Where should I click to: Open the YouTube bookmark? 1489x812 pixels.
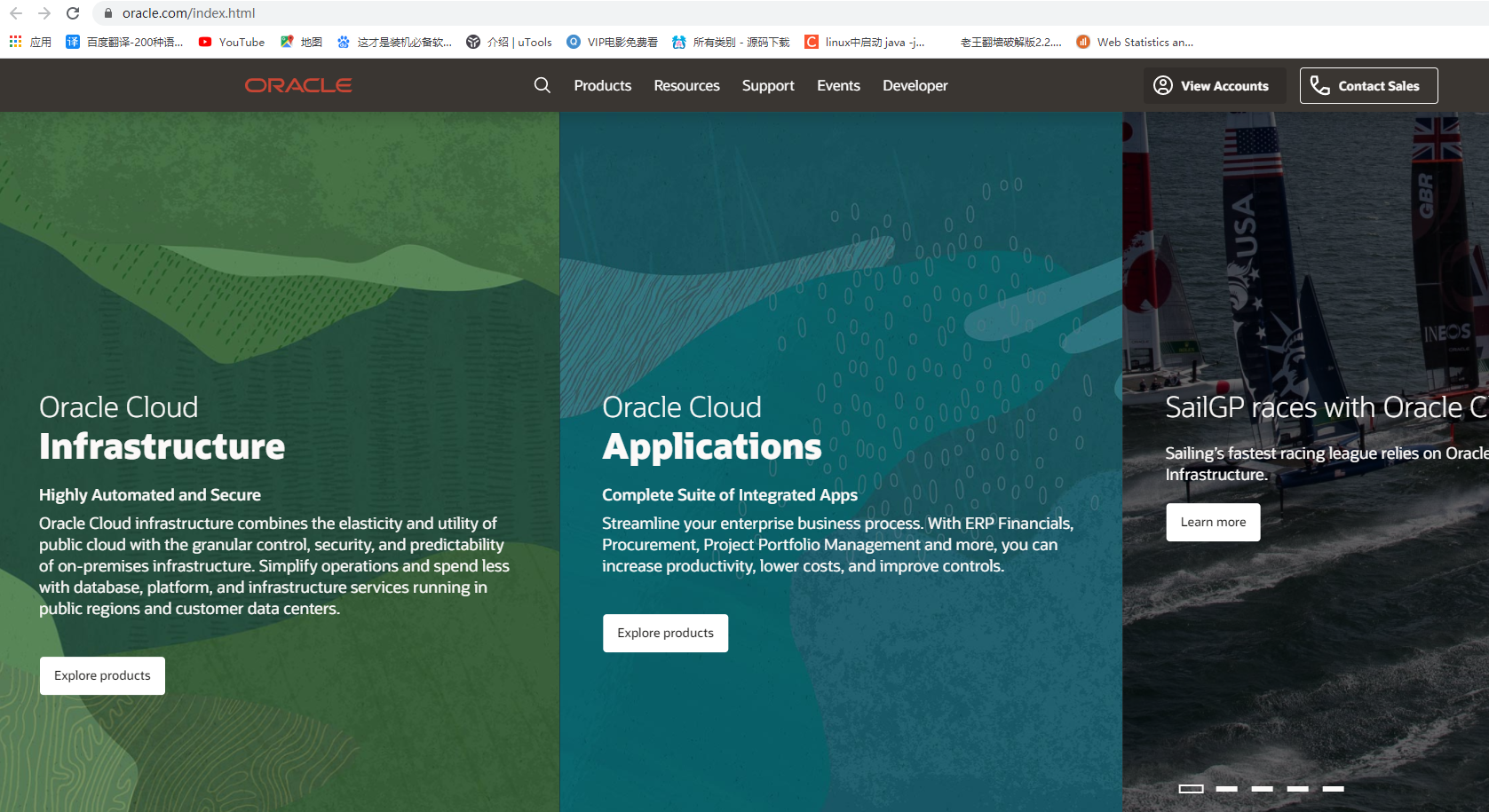[x=231, y=42]
